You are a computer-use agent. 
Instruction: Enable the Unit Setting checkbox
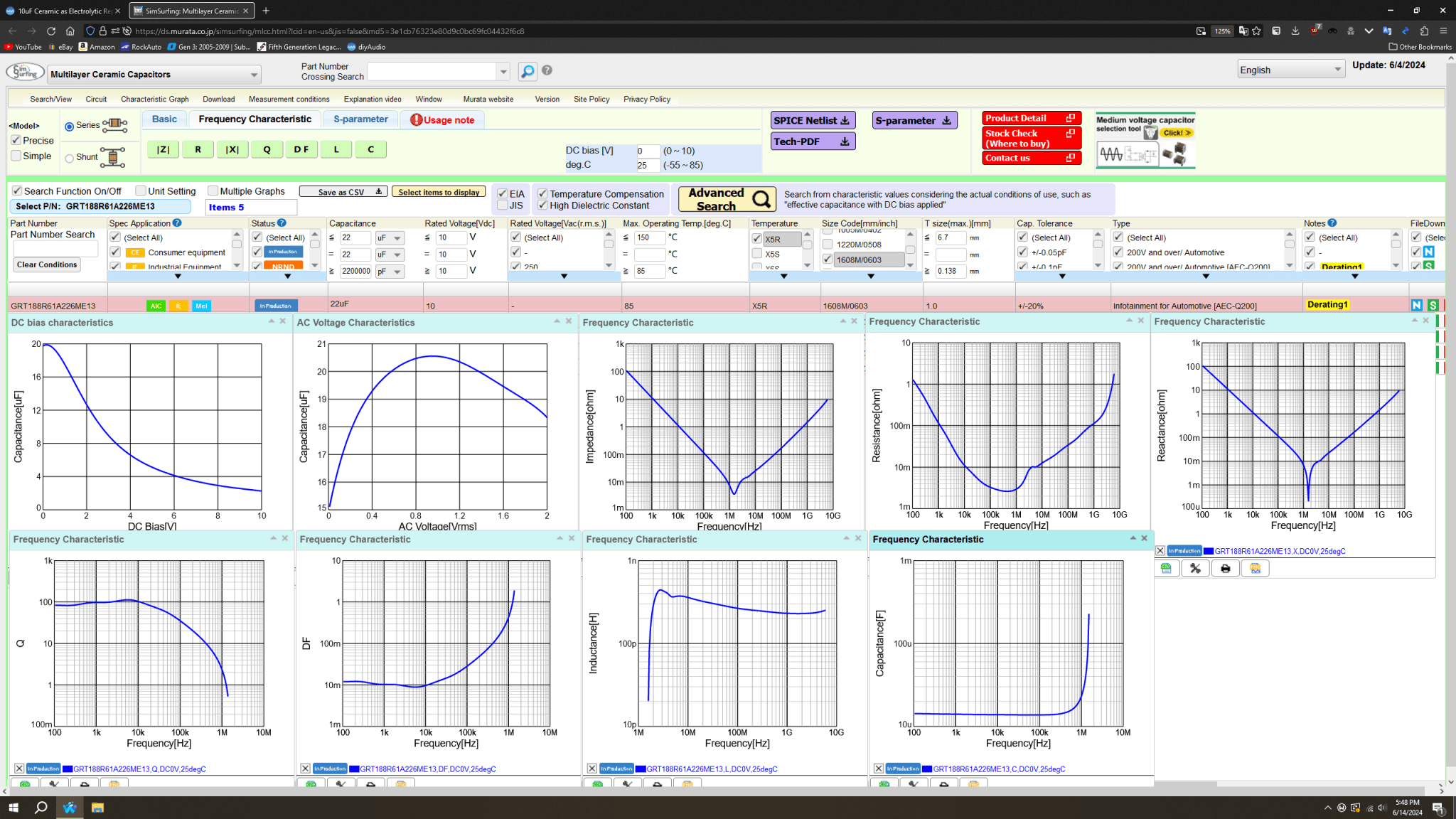[x=141, y=191]
